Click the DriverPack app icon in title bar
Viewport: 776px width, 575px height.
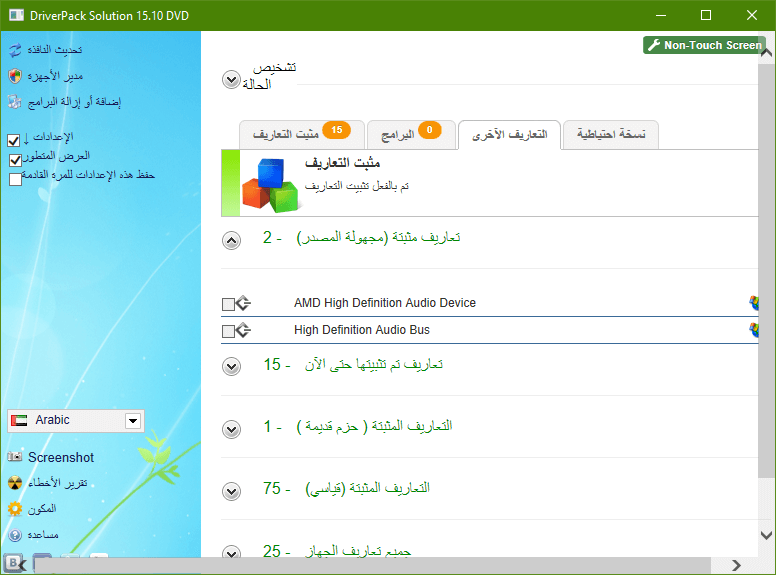[16, 15]
